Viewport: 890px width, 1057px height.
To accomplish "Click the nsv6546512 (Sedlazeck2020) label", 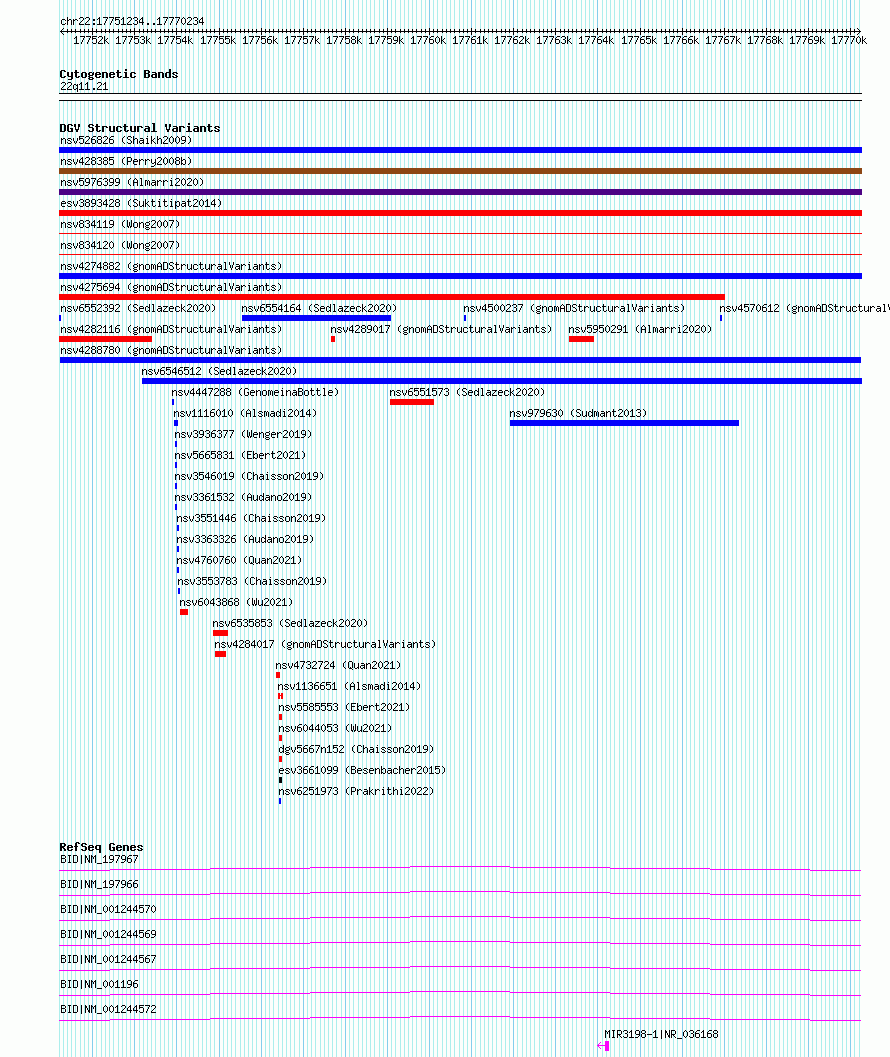I will (219, 371).
